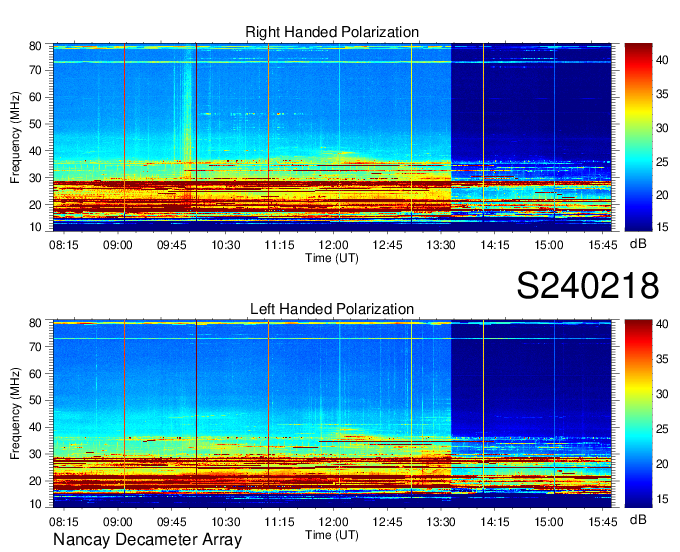The image size is (680, 552).
Task: Click the 80 MHz tick label on right-handed plot
Action: 35,46
